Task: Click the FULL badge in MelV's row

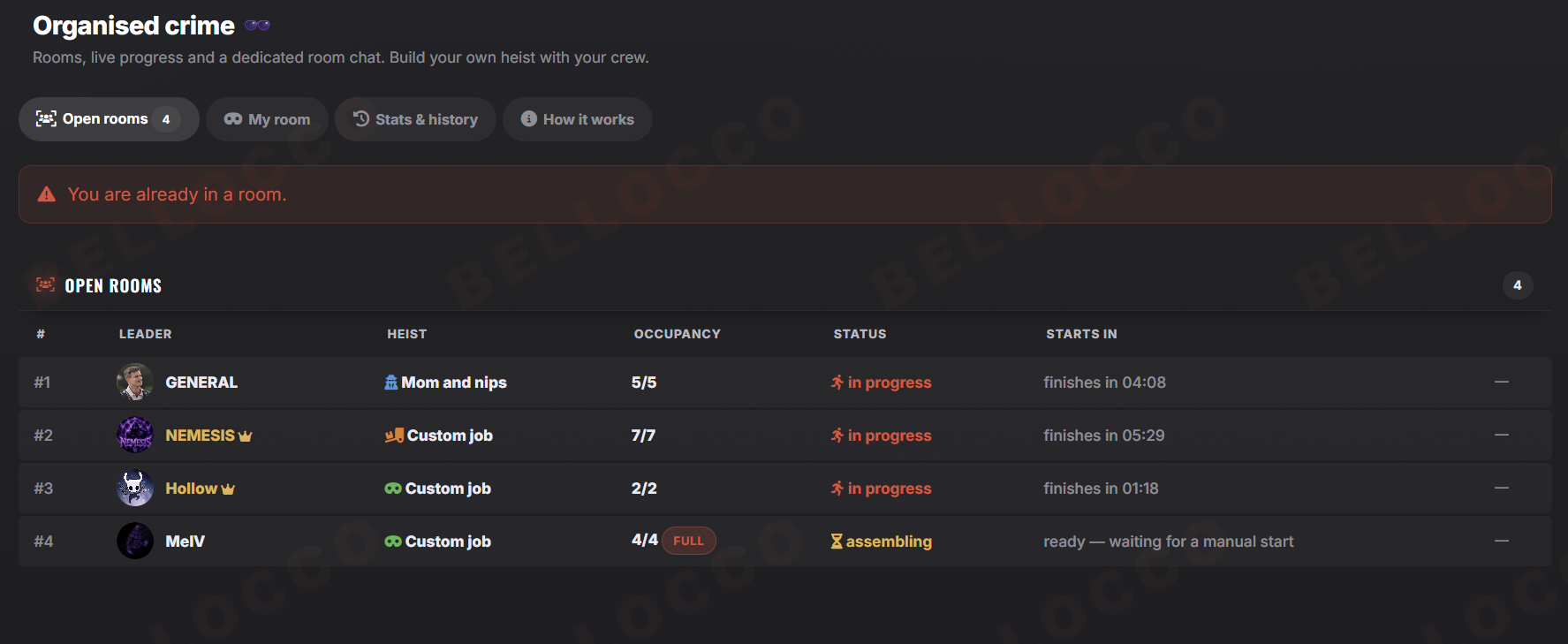Action: (689, 541)
